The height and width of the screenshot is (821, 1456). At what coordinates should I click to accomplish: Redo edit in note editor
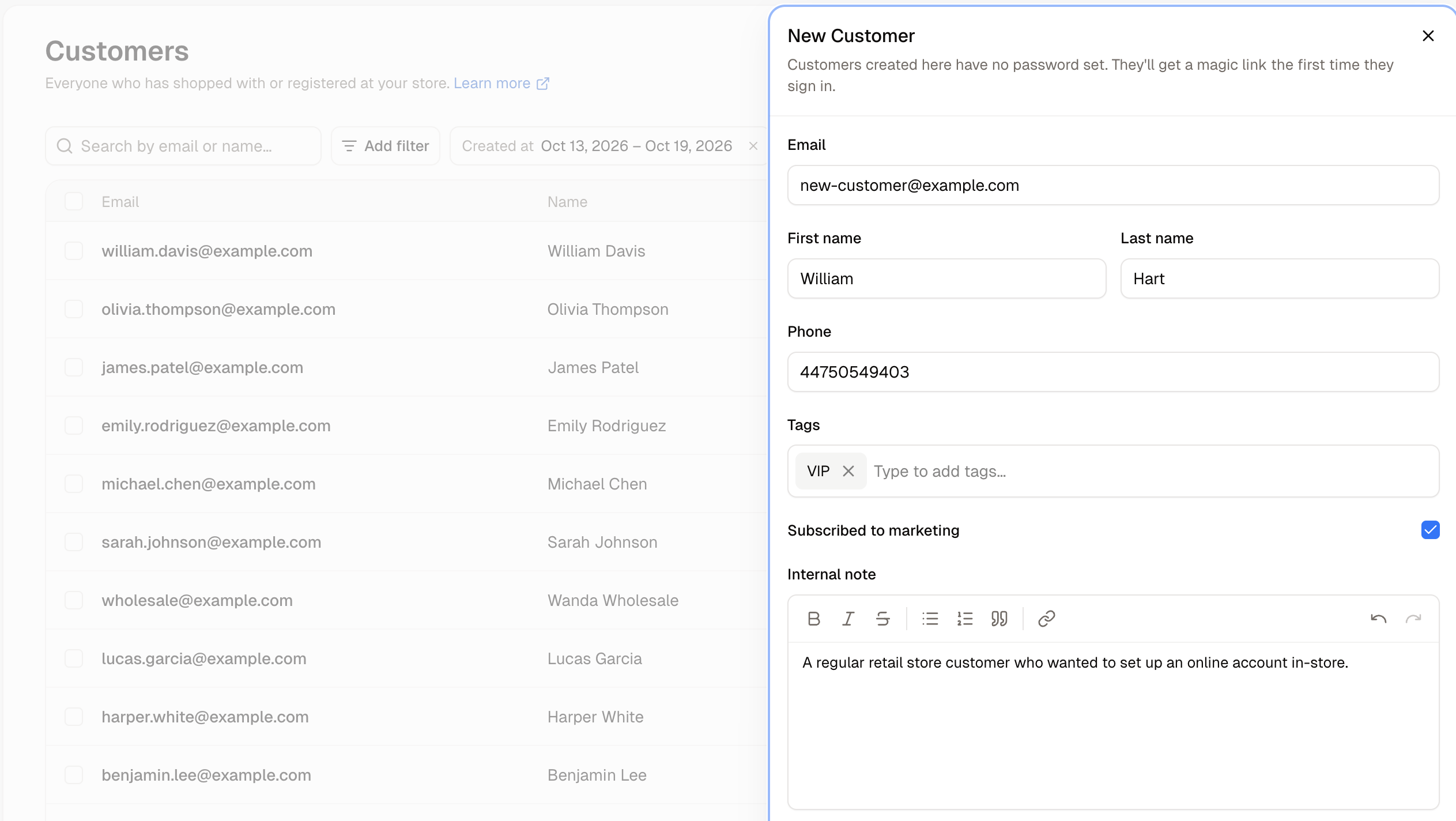click(x=1413, y=619)
